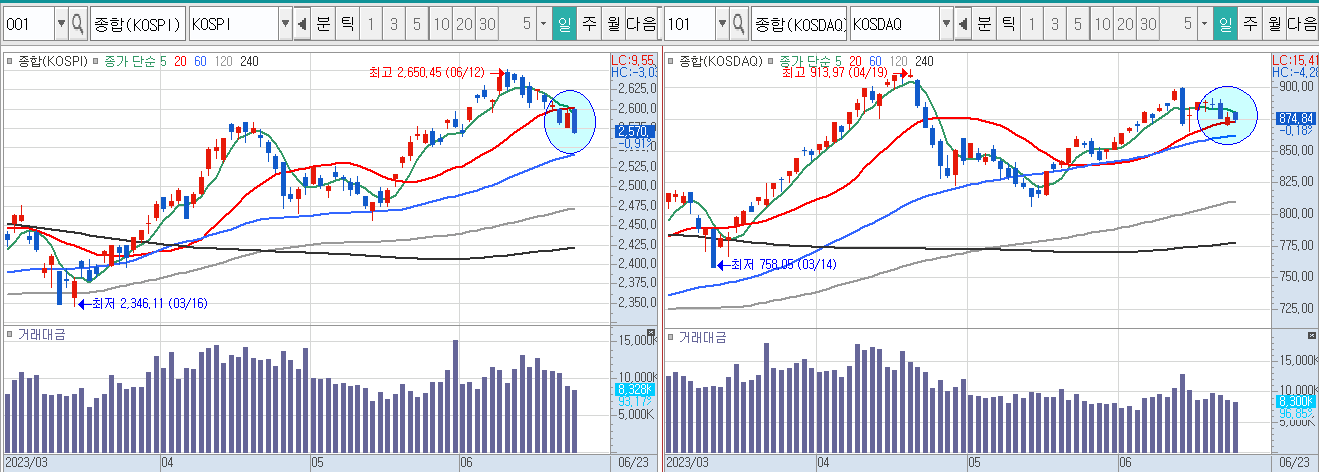The height and width of the screenshot is (472, 1319).
Task: Open interval dropdown next to 5 on KOSPI
Action: click(x=543, y=23)
